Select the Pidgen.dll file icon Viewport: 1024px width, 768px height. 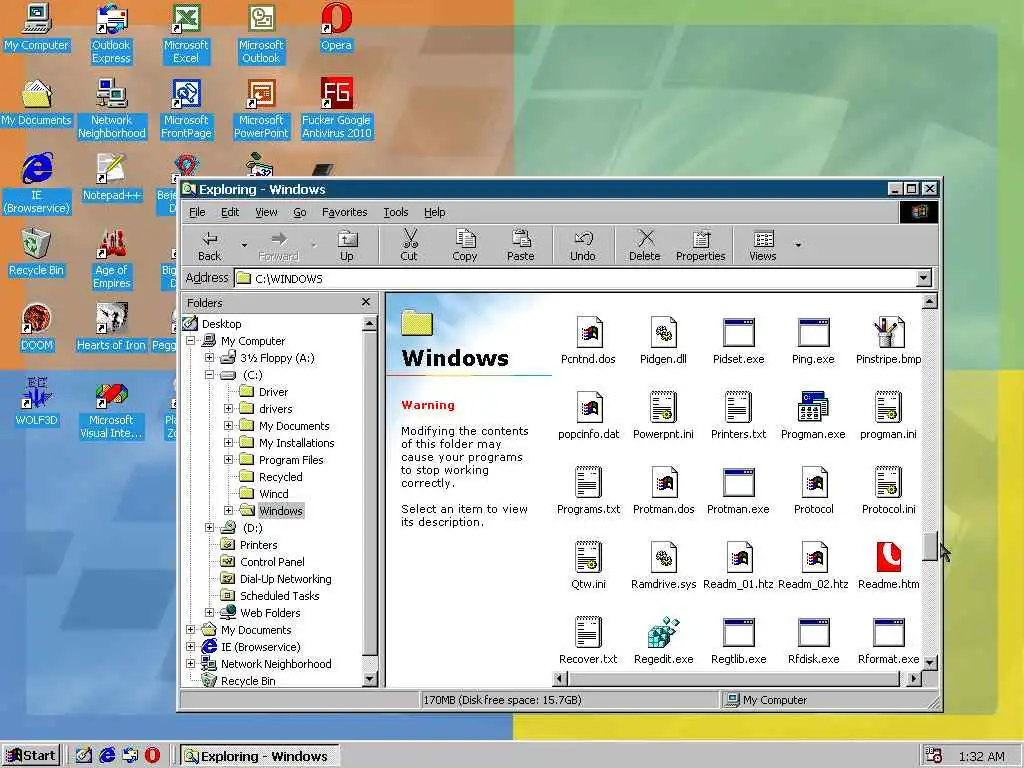tap(664, 332)
